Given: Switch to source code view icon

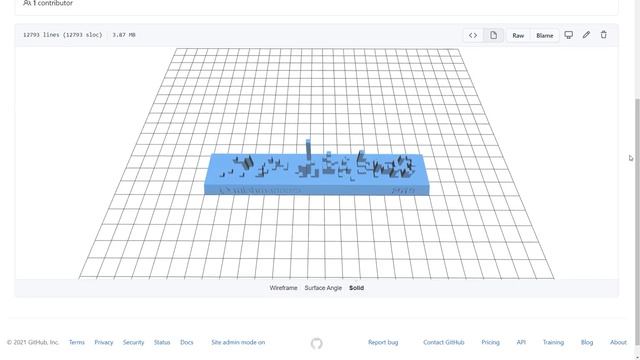Looking at the screenshot, I should 473,36.
